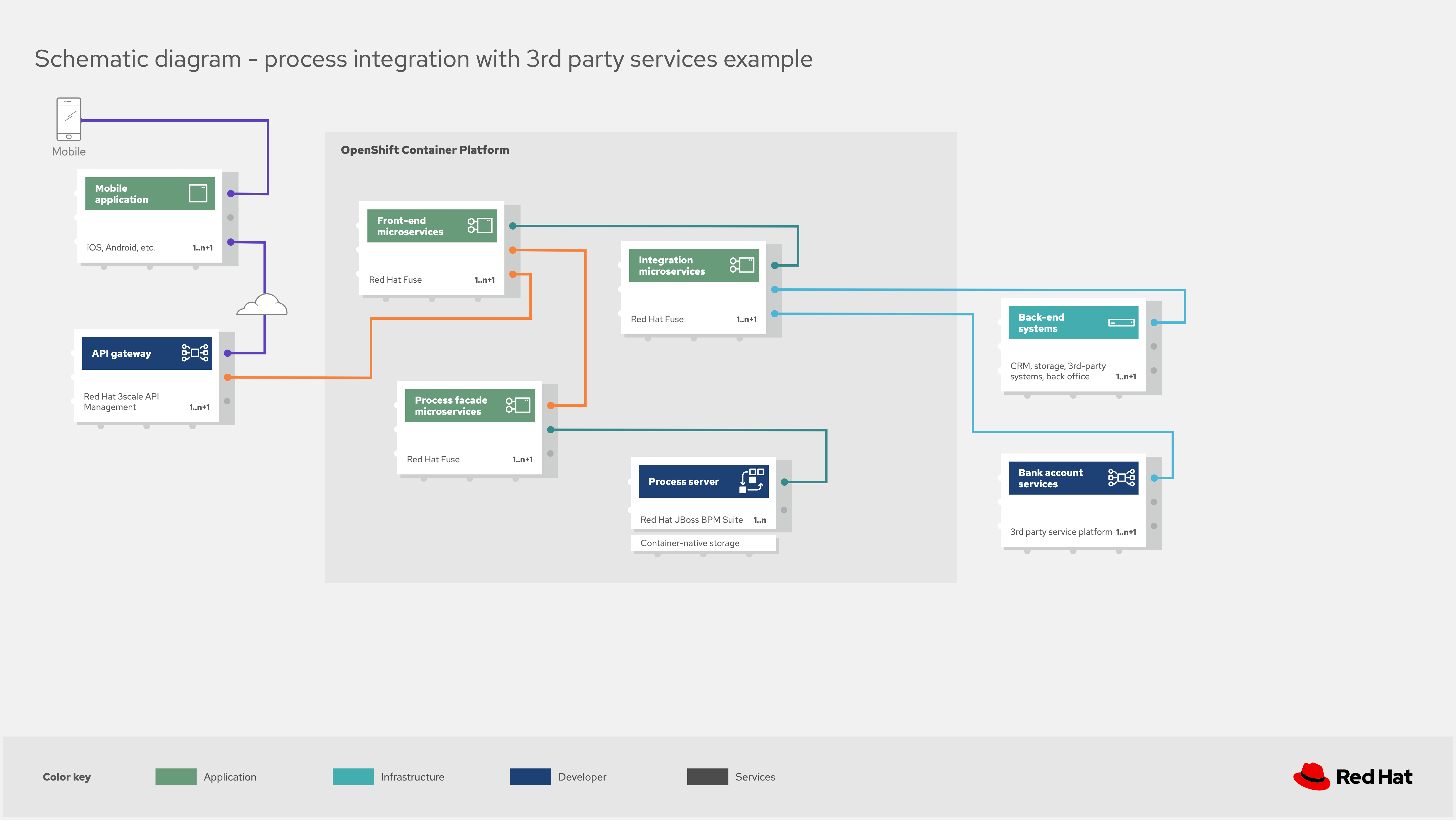The height and width of the screenshot is (820, 1456).
Task: Click the Back-end systems server icon
Action: (x=1121, y=323)
